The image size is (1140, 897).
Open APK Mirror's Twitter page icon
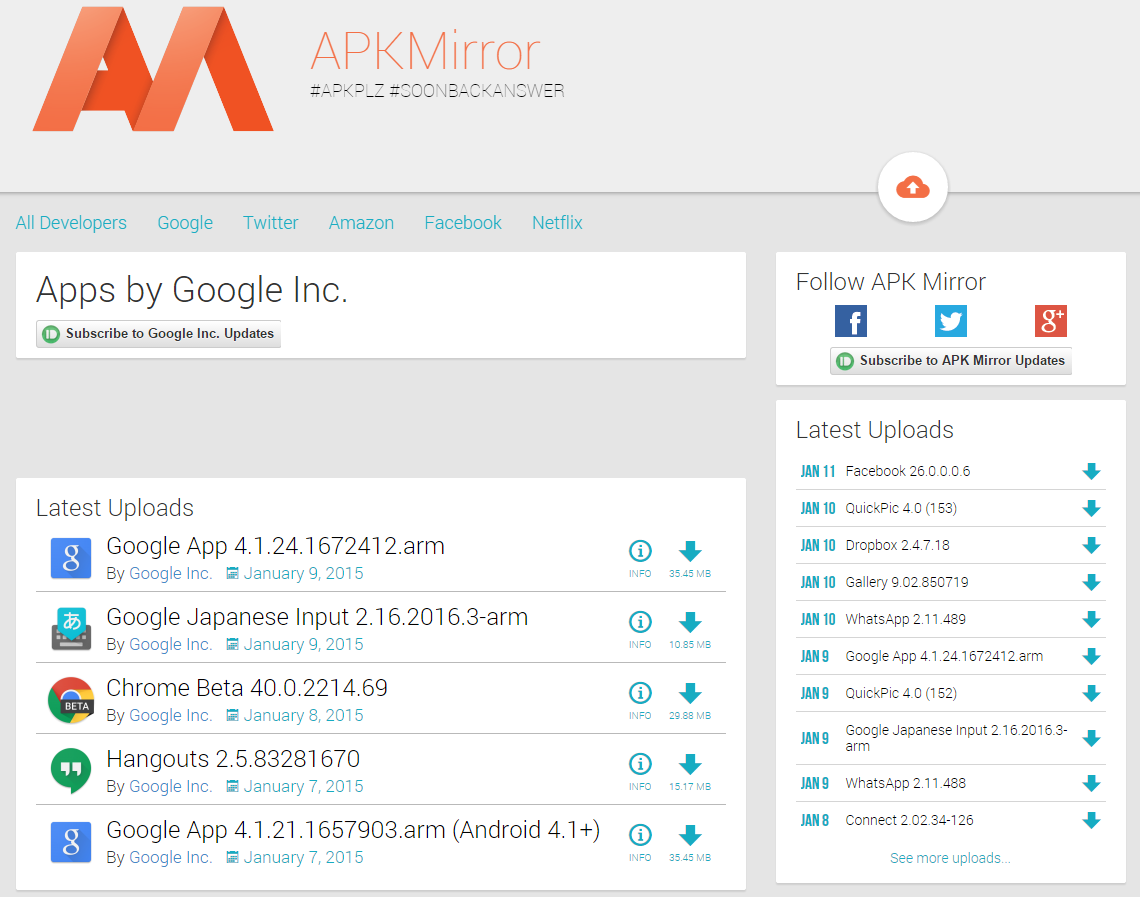pyautogui.click(x=950, y=321)
